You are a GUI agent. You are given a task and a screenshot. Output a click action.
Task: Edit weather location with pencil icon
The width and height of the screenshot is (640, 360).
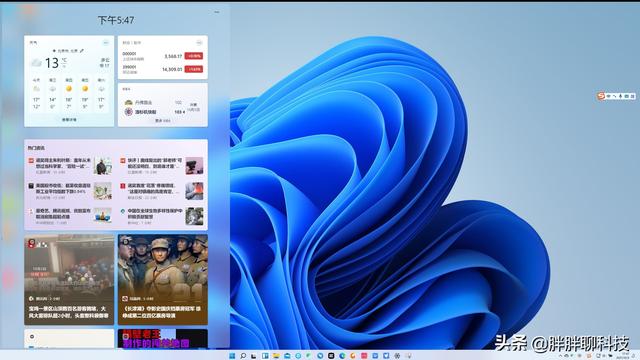pyautogui.click(x=82, y=51)
